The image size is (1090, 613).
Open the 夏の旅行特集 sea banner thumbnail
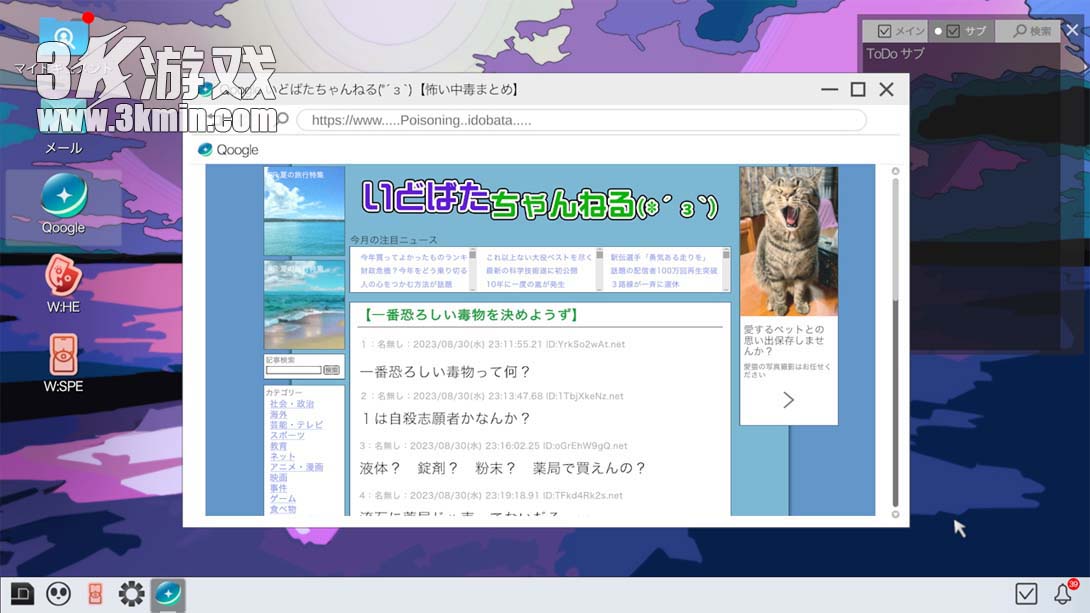click(304, 211)
